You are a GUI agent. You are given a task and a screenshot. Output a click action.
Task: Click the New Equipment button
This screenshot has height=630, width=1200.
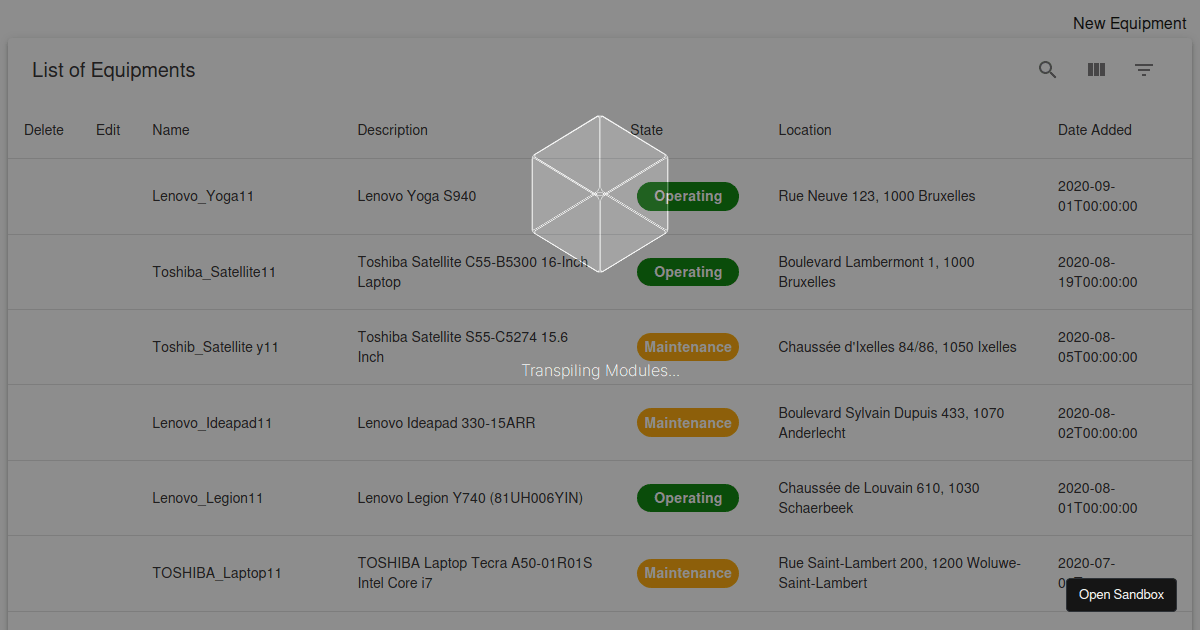tap(1129, 23)
